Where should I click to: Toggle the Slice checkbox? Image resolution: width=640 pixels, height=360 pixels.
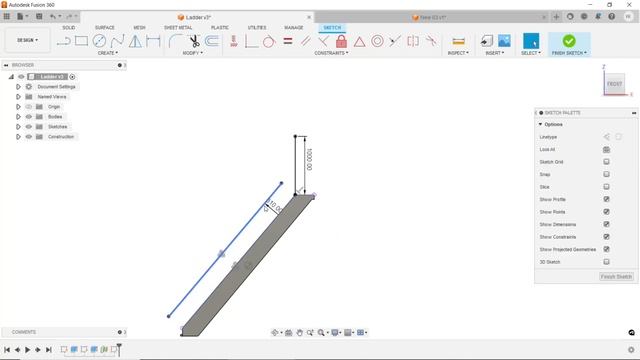tap(606, 187)
